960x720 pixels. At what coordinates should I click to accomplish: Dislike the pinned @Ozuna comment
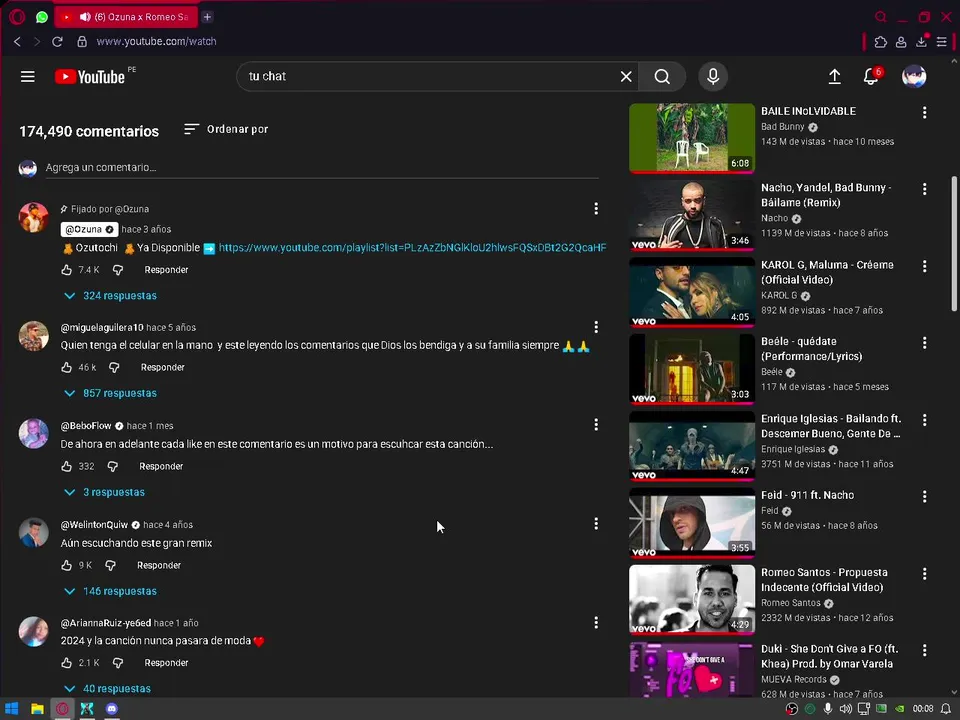tap(118, 269)
